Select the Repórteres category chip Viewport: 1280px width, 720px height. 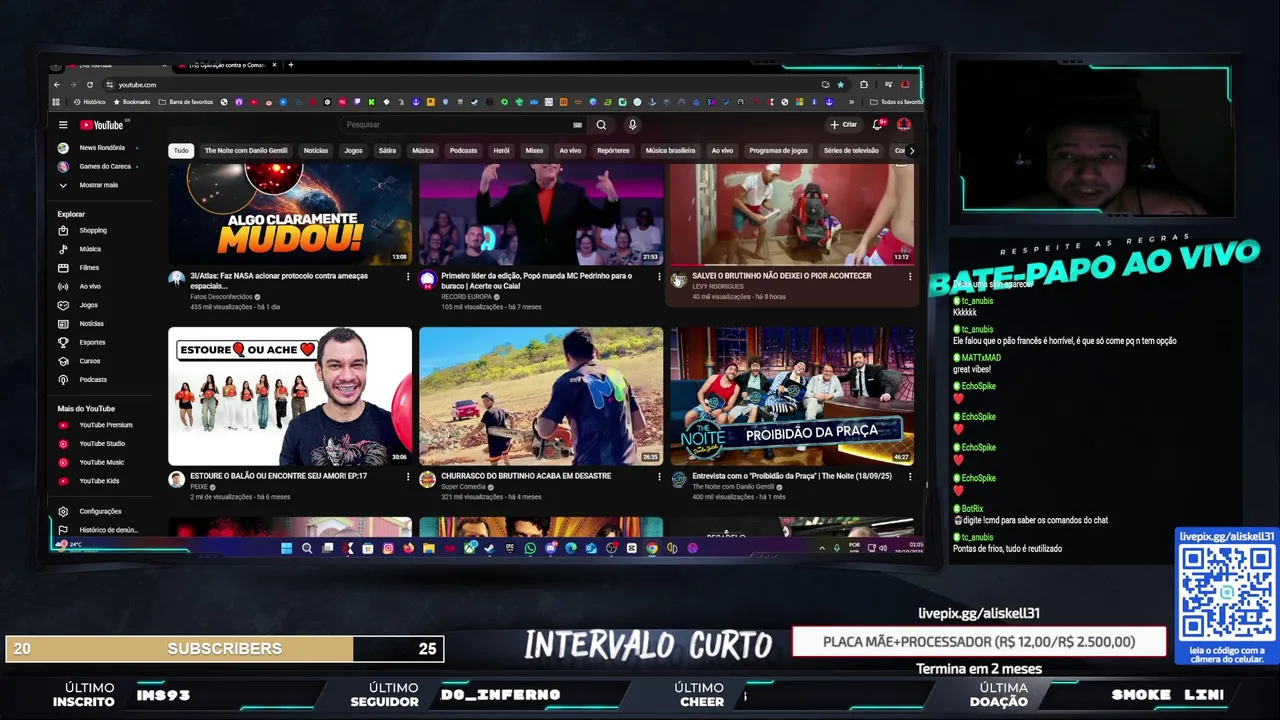click(613, 151)
